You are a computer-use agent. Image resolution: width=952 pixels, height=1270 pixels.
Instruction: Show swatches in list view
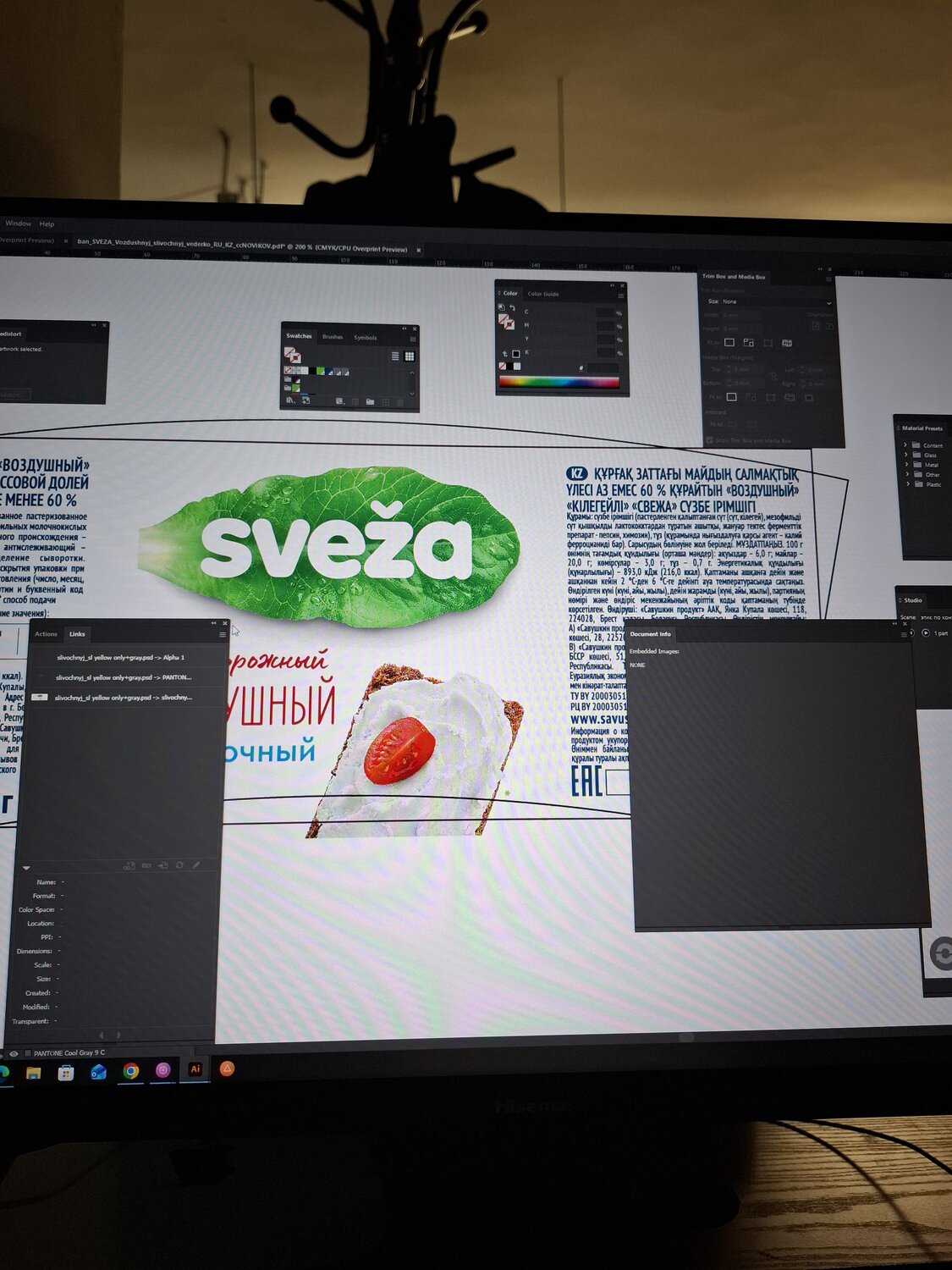click(395, 356)
